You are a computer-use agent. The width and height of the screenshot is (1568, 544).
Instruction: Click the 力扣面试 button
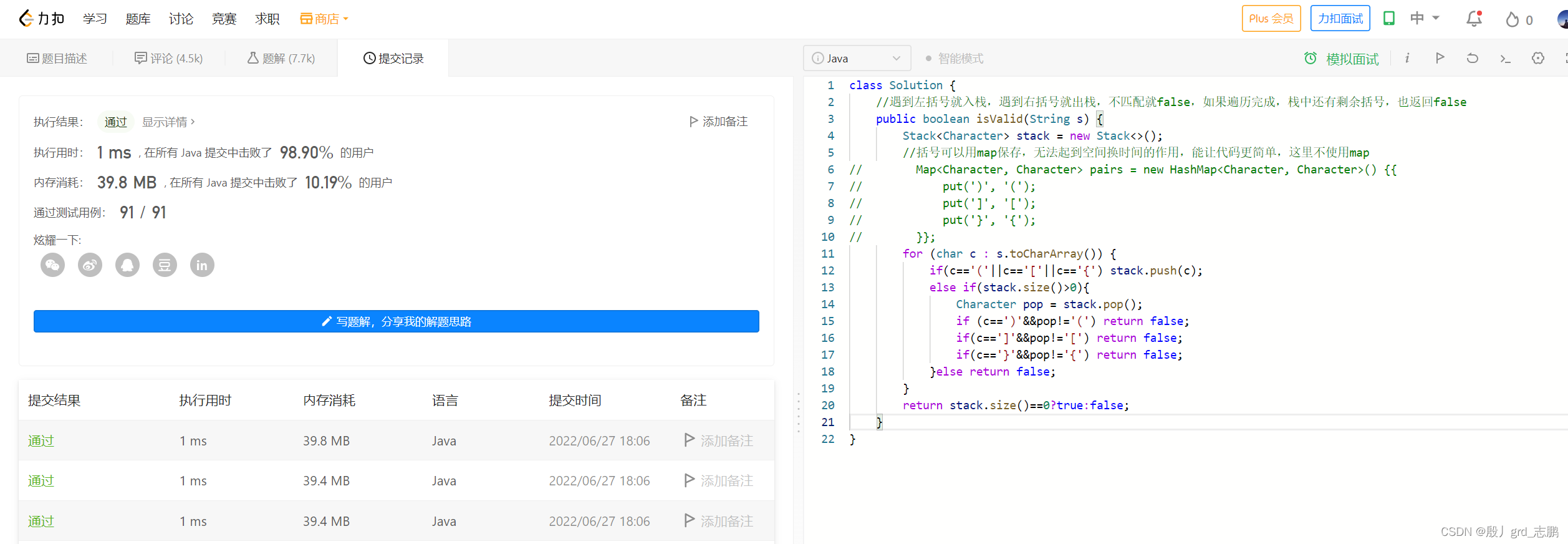coord(1340,18)
